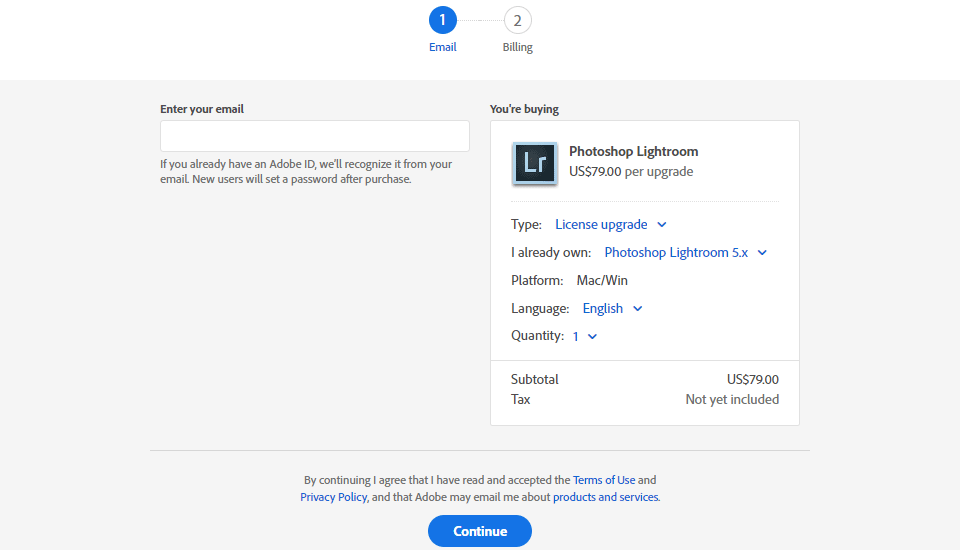Click the Subtotal US$79.00 amount
The height and width of the screenshot is (550, 960).
click(x=752, y=380)
